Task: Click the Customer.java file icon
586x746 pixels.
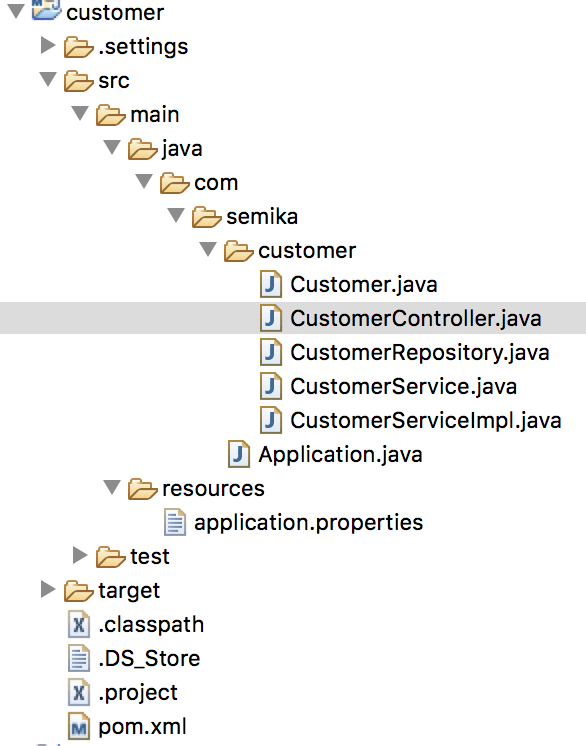Action: coord(271,285)
